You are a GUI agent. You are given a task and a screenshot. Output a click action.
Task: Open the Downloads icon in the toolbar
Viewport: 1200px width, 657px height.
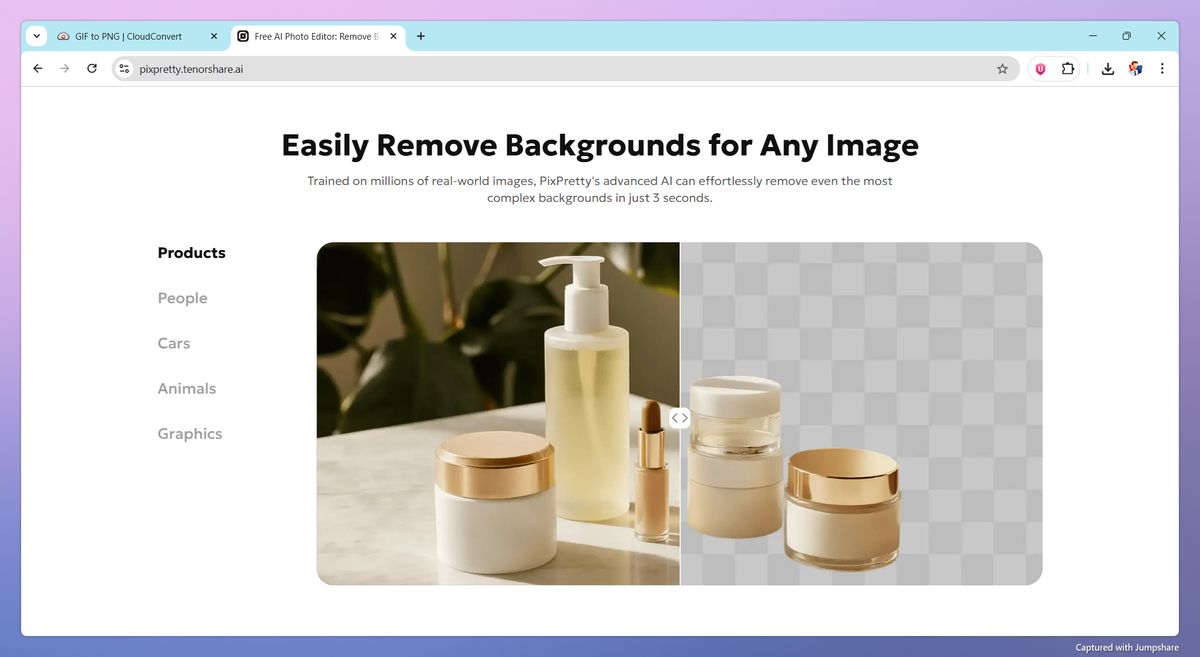1107,68
